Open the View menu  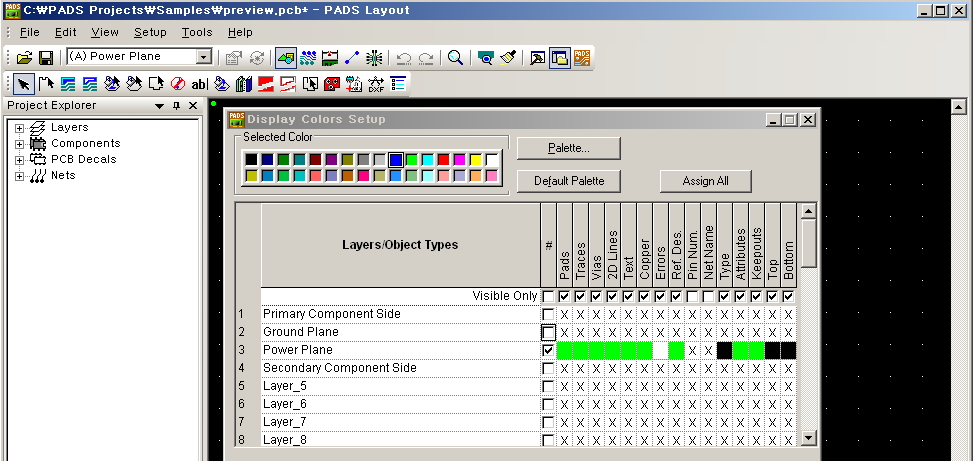pyautogui.click(x=104, y=32)
